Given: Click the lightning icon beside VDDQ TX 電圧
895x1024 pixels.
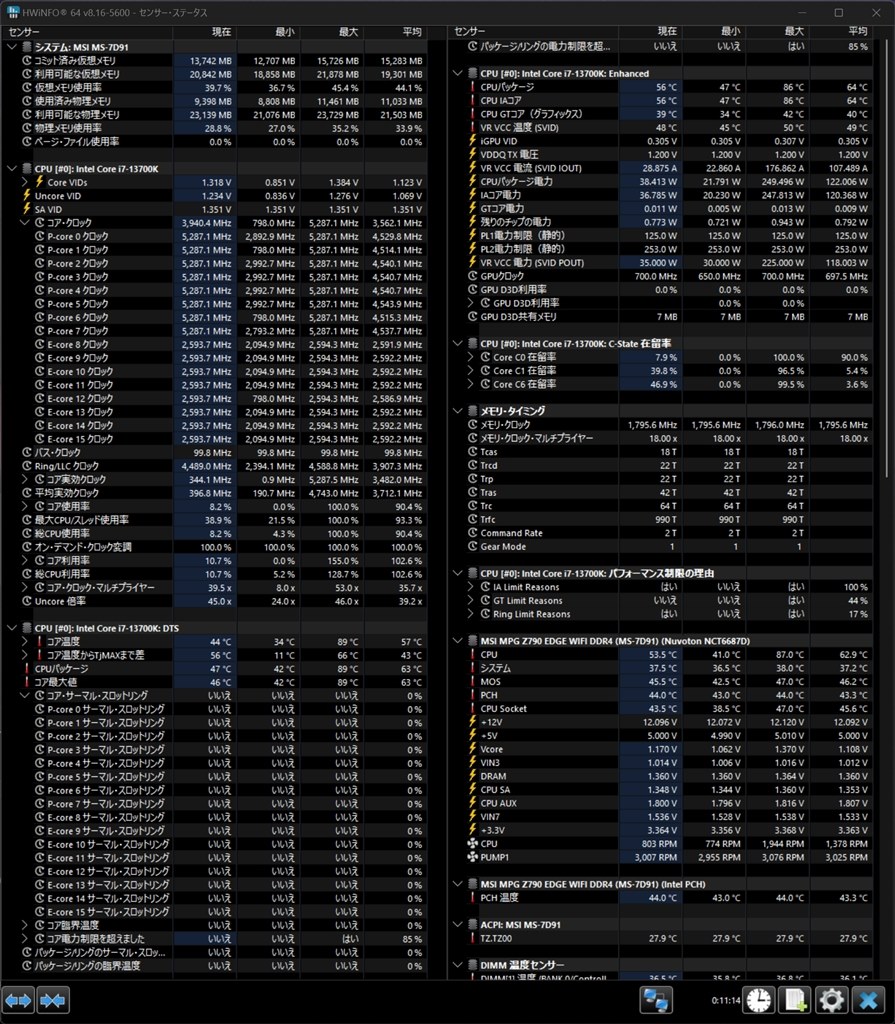Looking at the screenshot, I should 472,154.
